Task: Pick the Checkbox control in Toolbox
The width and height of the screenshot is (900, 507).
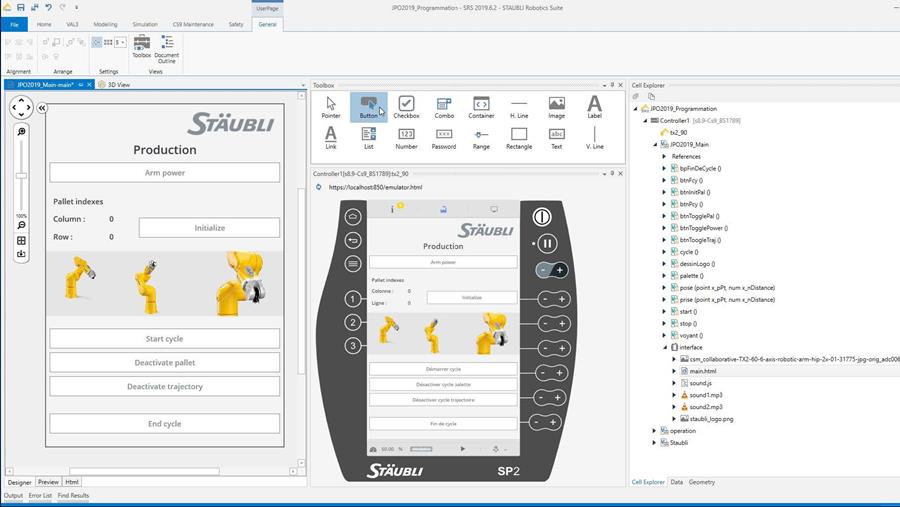Action: 406,106
